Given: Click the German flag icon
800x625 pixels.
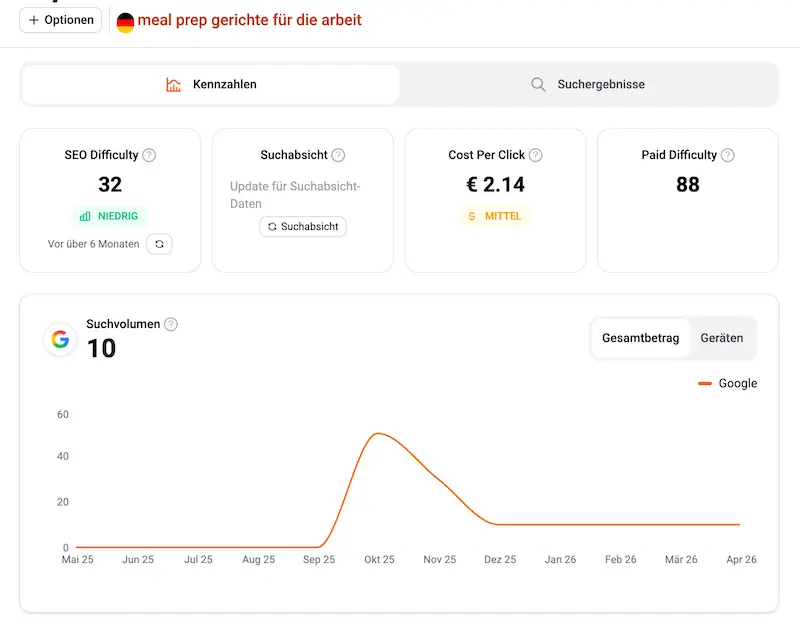Looking at the screenshot, I should click(x=125, y=22).
